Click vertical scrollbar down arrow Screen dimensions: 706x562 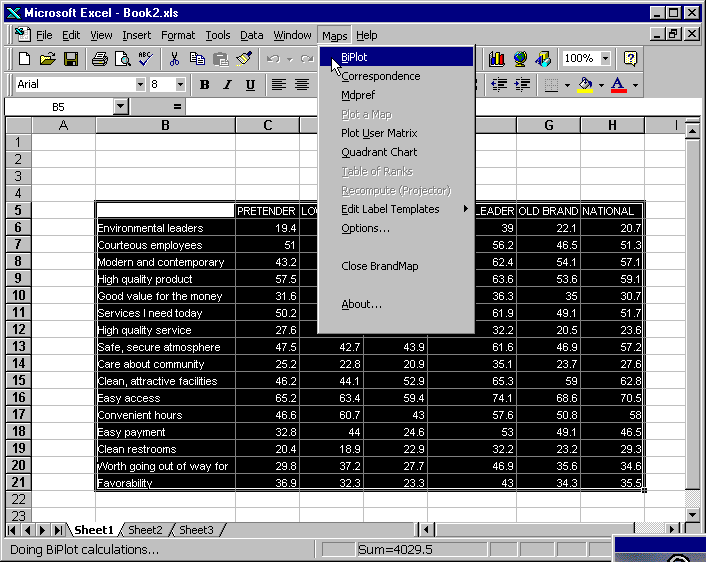coord(692,515)
